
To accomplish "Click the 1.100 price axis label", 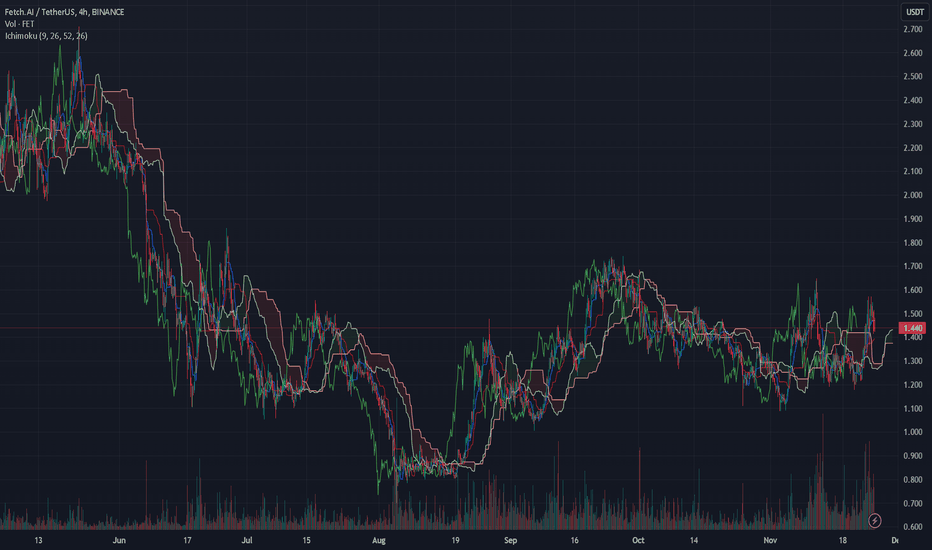I will click(913, 408).
